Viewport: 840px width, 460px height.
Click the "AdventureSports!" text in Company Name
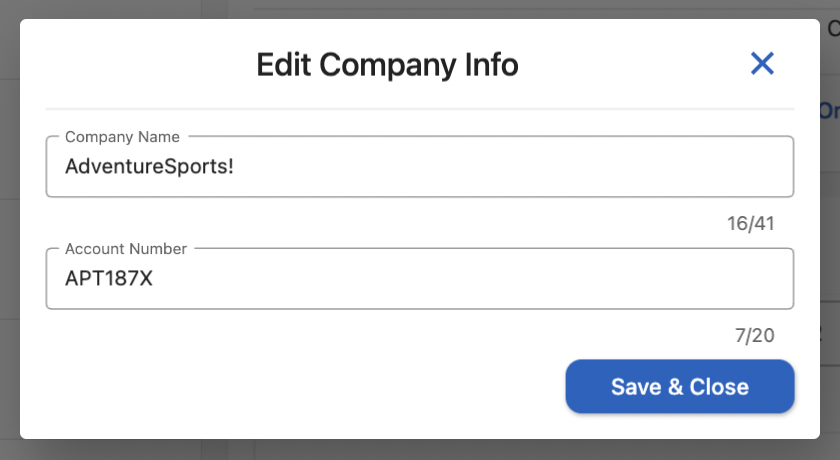(149, 167)
